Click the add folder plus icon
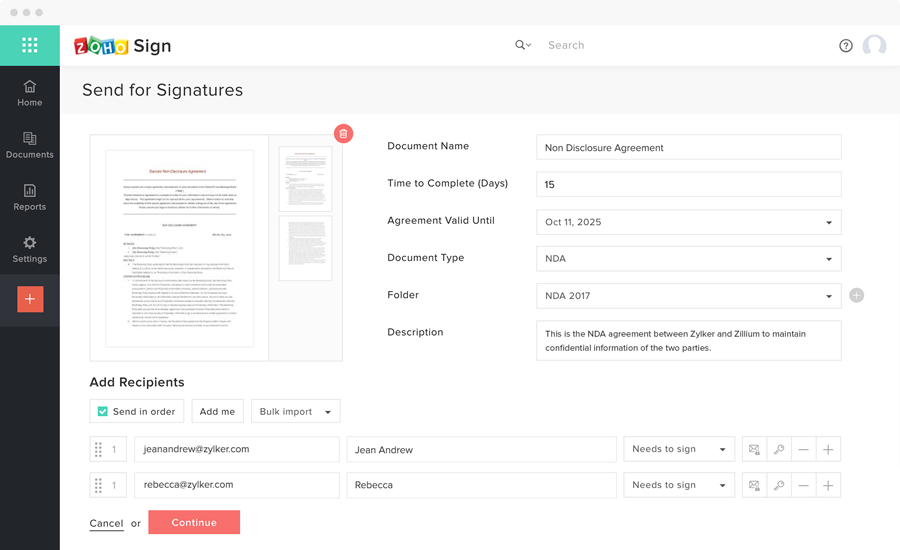 point(856,295)
